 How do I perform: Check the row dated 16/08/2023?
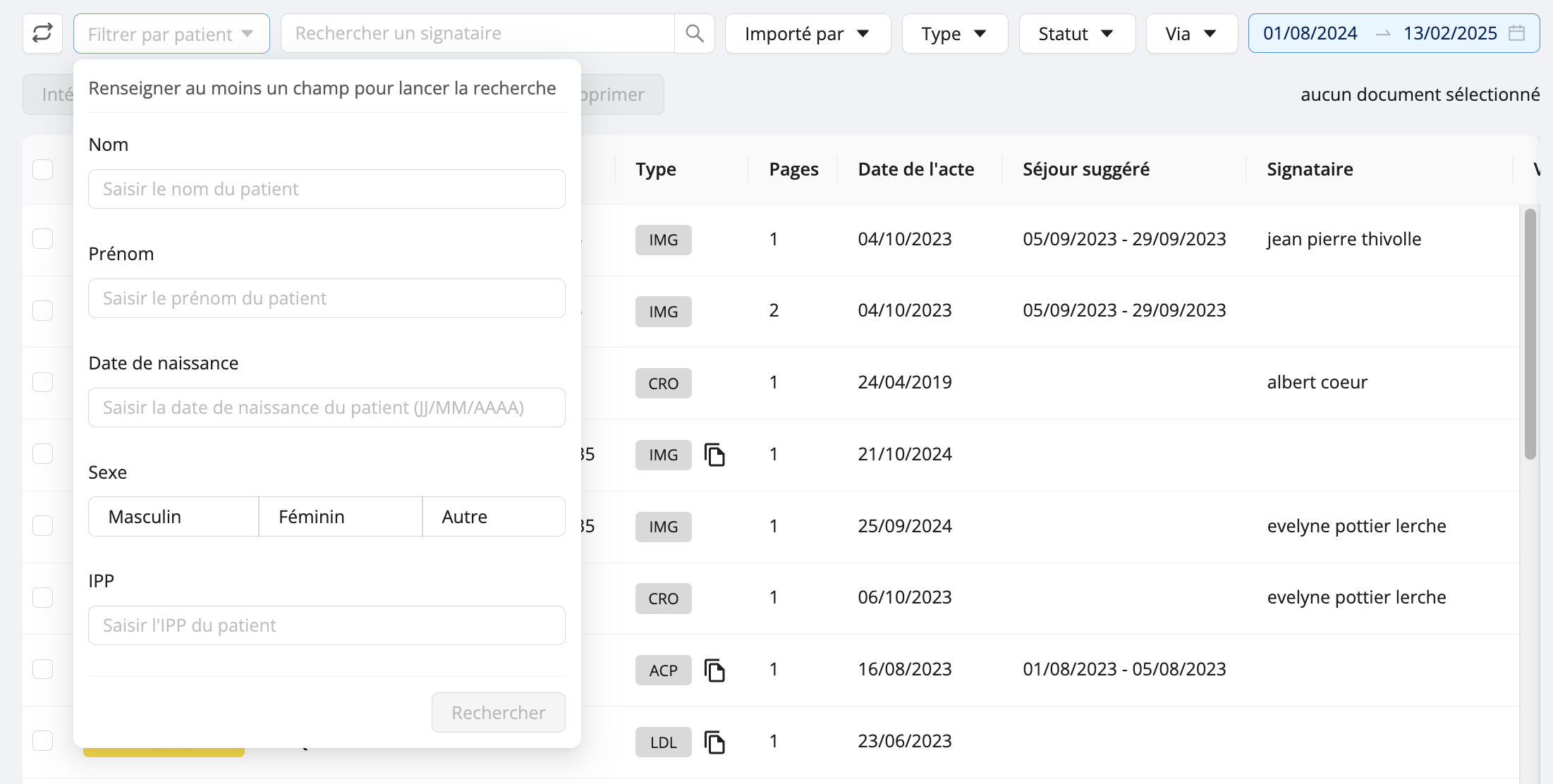coord(43,669)
